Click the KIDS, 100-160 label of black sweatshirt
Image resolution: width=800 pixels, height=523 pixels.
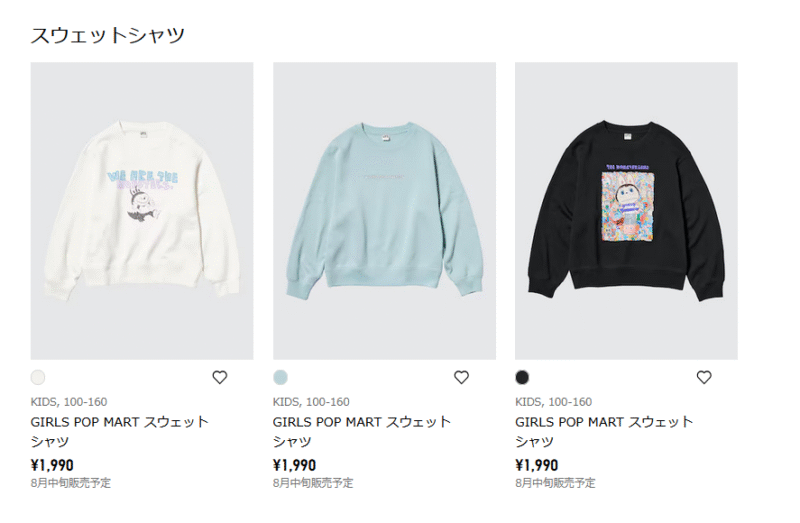coord(554,402)
